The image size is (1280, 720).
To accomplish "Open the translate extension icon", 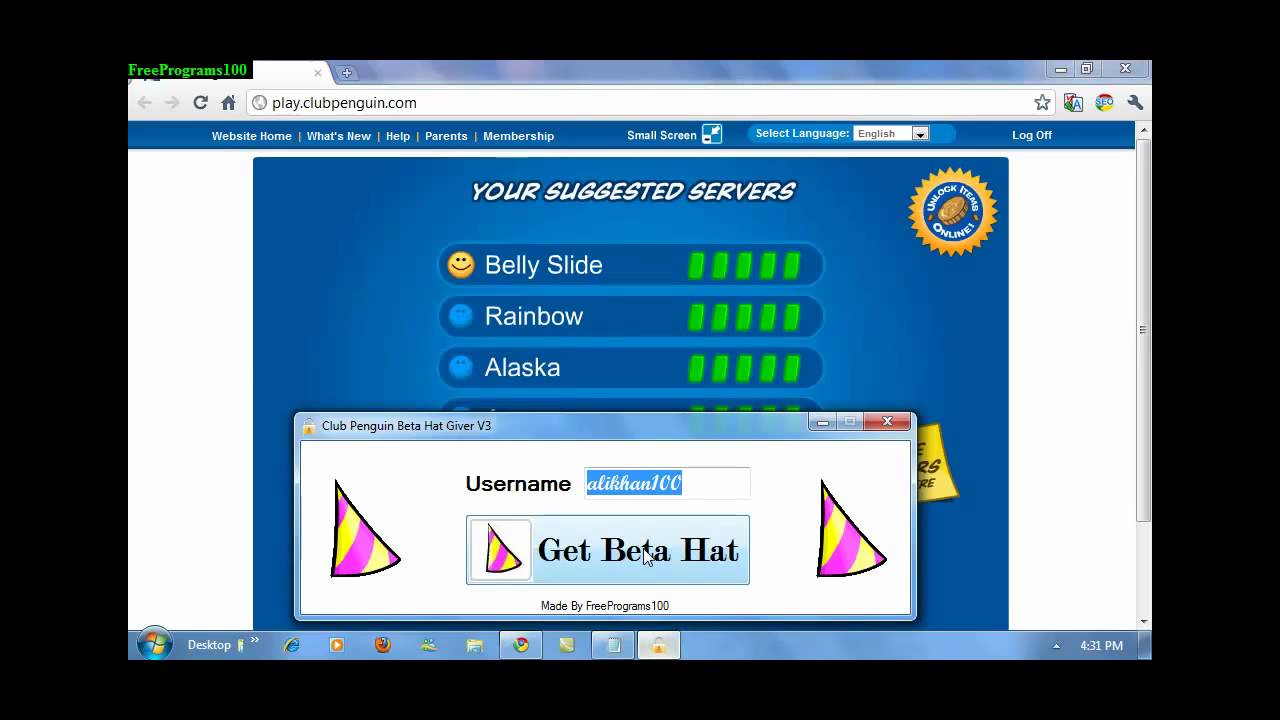I will (x=1073, y=103).
